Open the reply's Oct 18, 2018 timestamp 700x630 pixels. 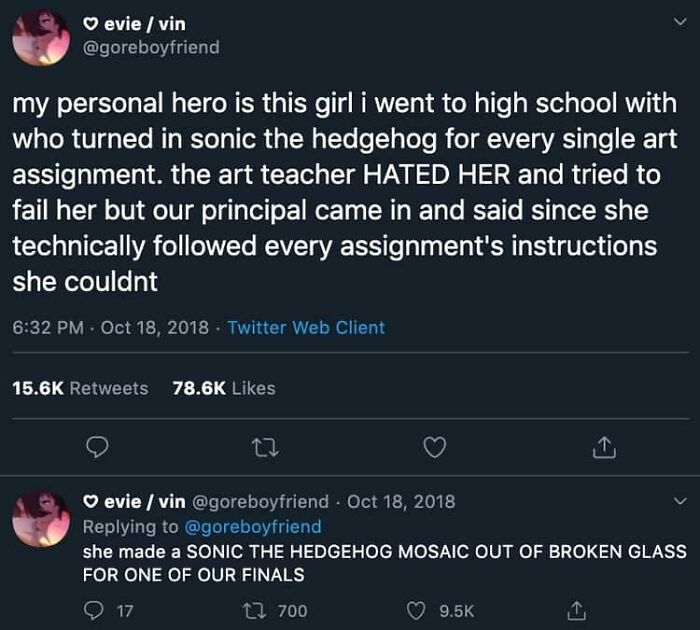coord(401,501)
